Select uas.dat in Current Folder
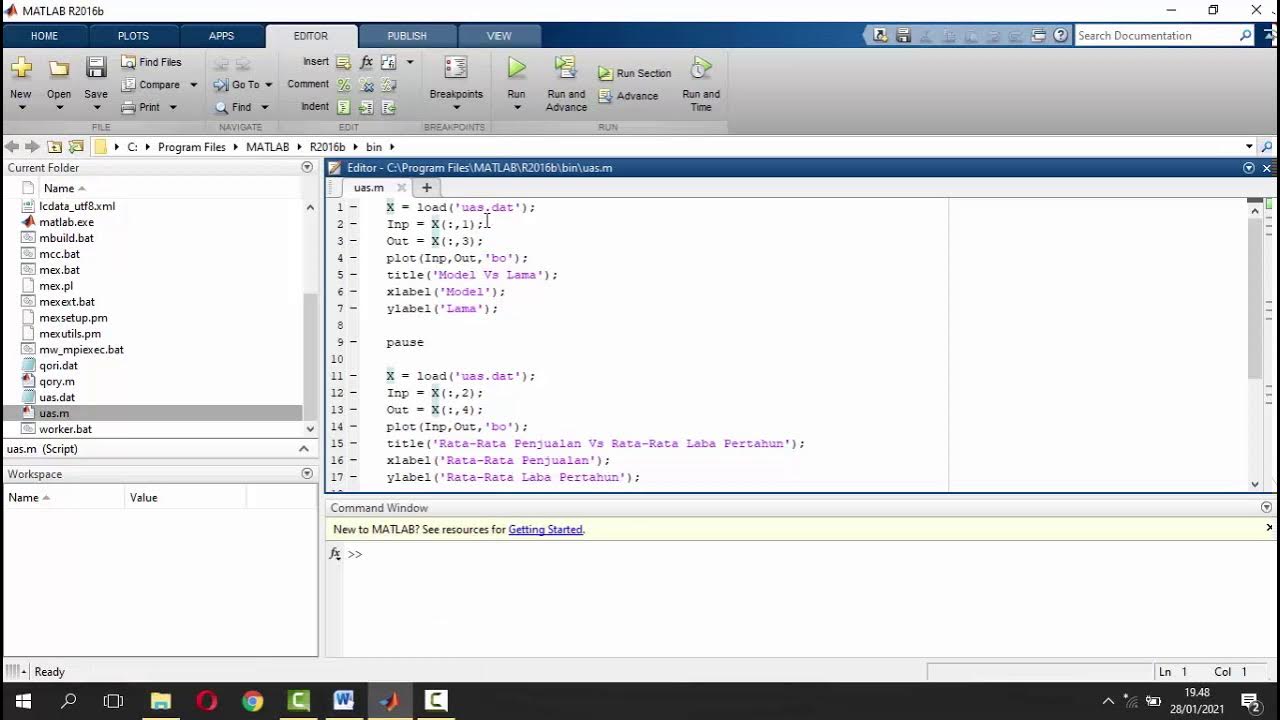 pos(57,397)
